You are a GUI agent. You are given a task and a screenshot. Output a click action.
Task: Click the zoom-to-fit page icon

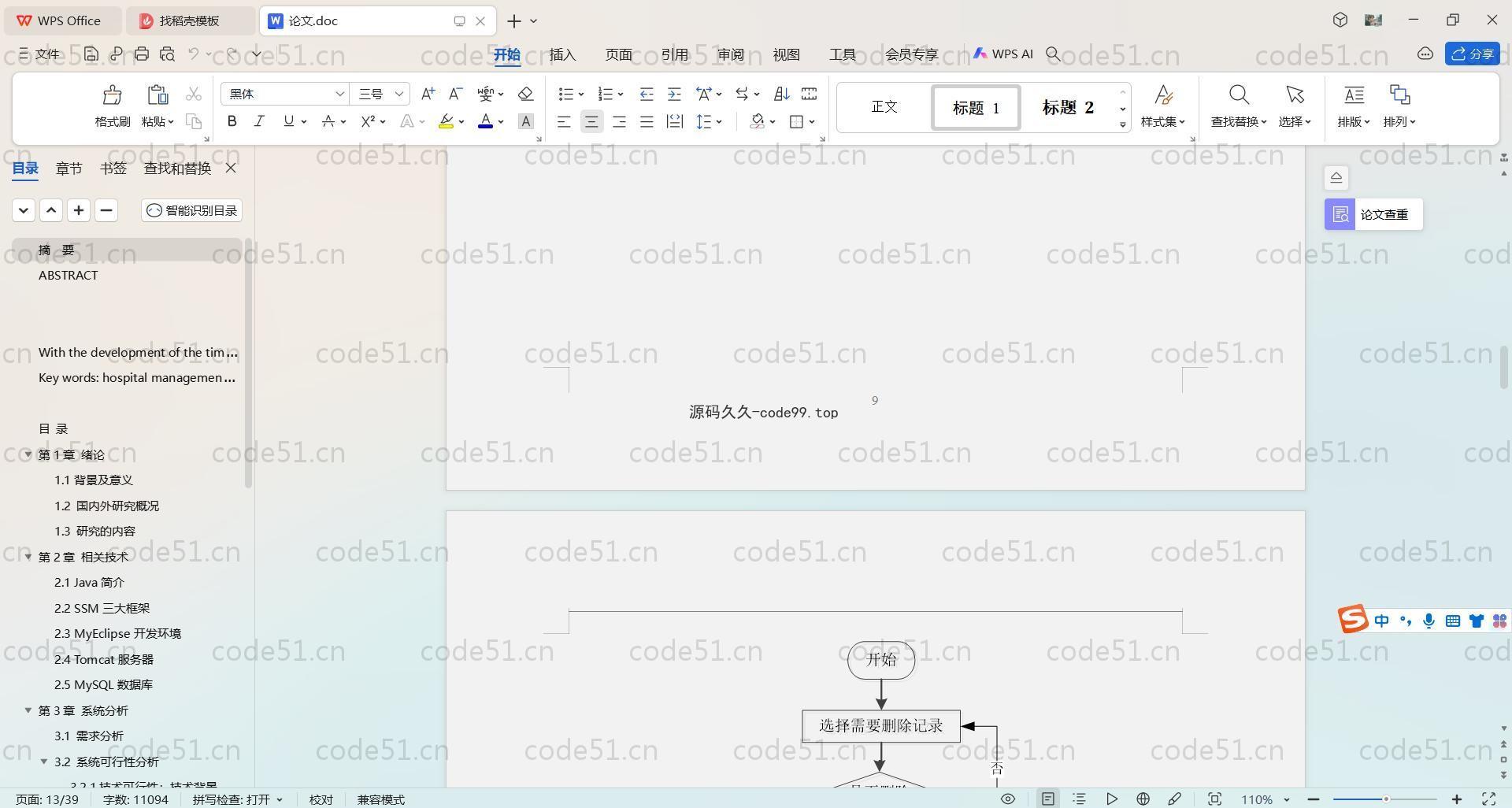(x=1215, y=799)
